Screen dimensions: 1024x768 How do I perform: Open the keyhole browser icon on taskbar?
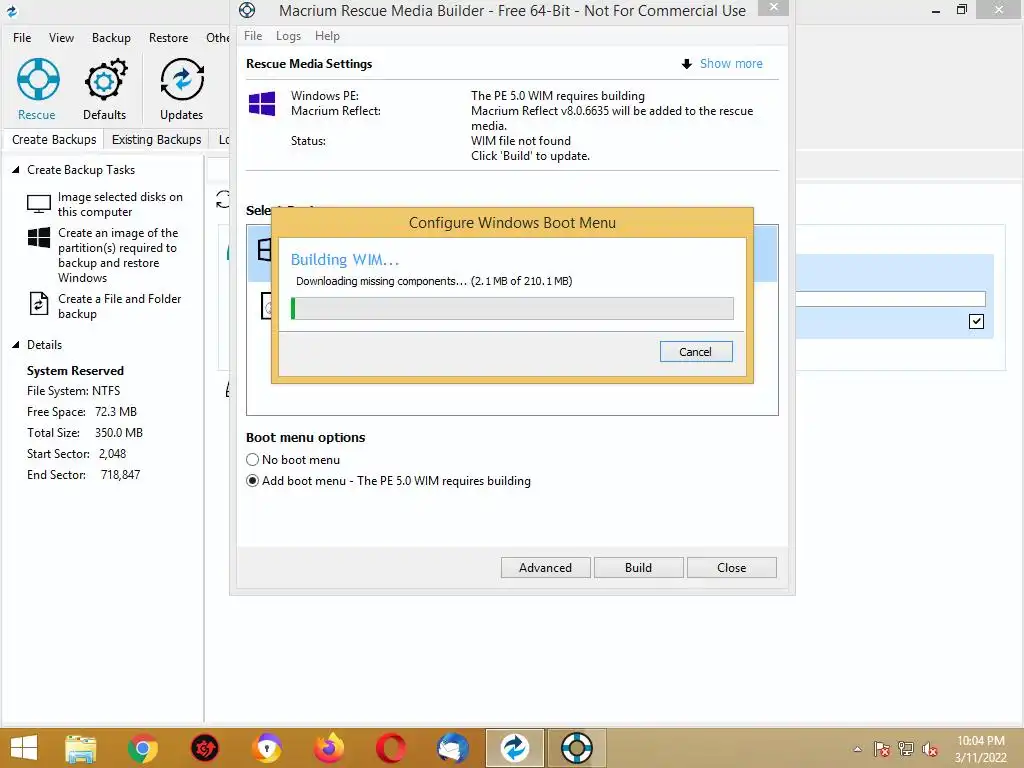pyautogui.click(x=267, y=748)
